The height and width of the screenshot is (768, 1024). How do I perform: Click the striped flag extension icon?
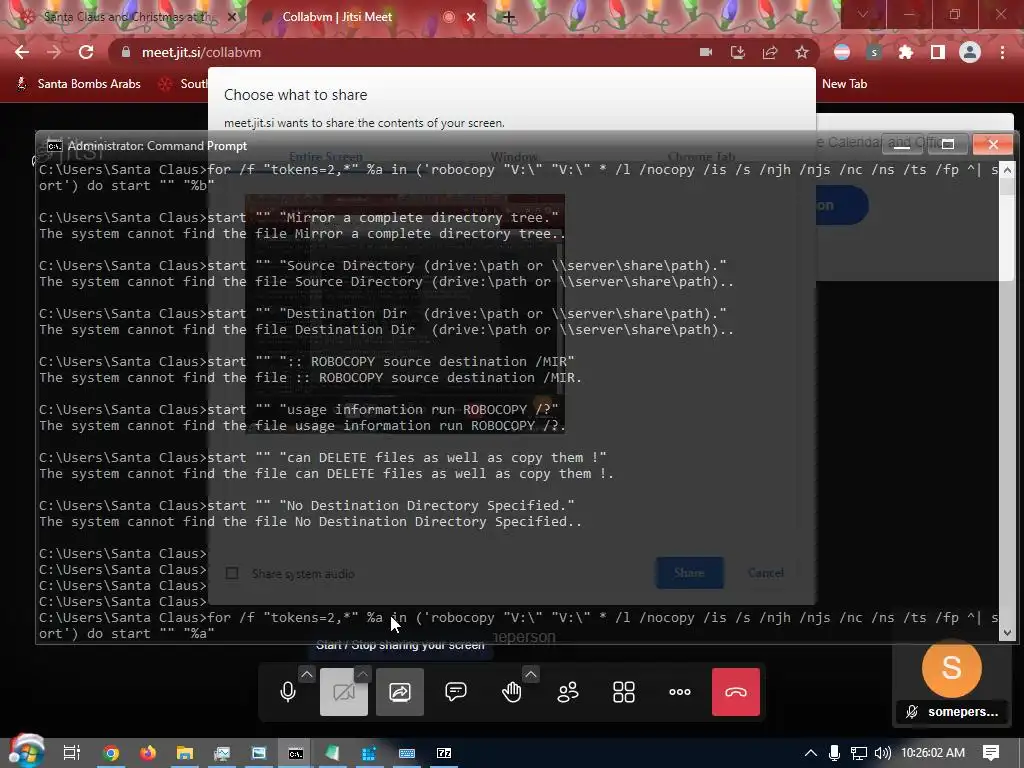pos(842,52)
